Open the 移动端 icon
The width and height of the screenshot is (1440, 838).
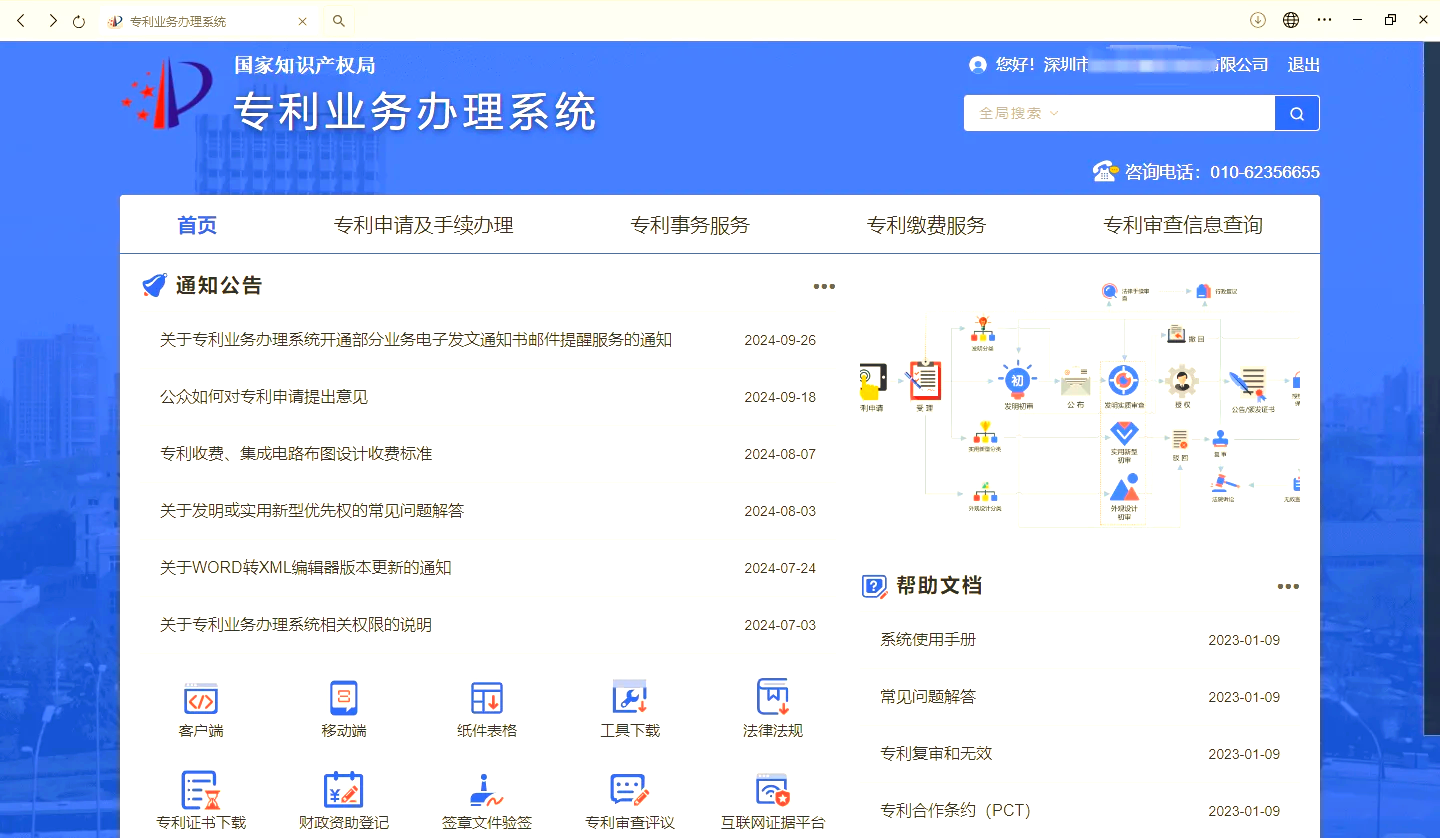coord(344,698)
